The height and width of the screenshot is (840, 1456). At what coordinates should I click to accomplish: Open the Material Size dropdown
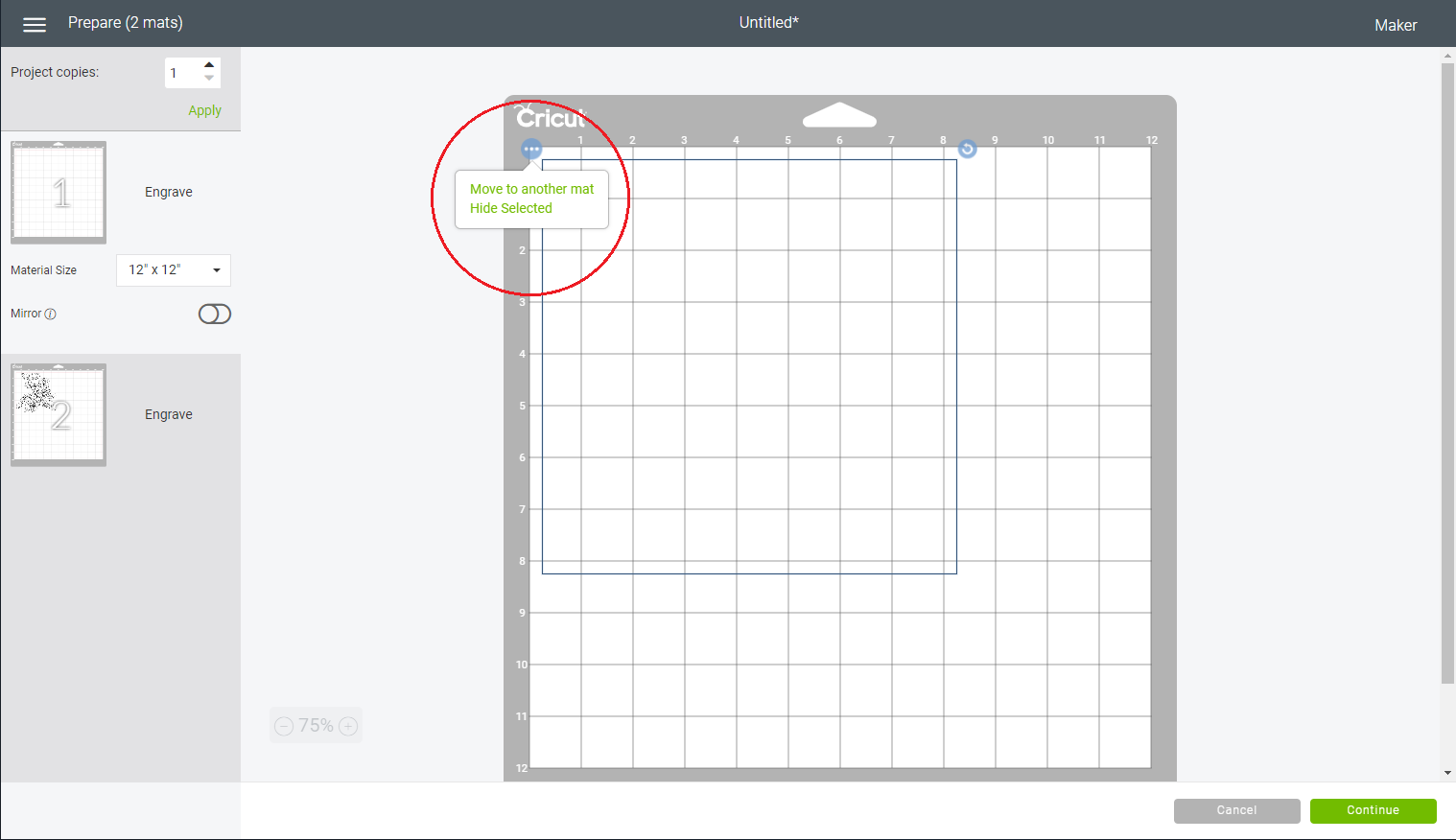[174, 270]
